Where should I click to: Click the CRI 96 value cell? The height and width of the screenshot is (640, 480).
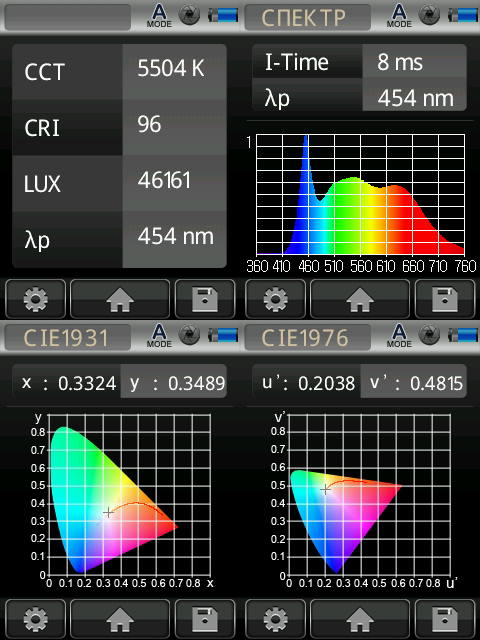[174, 128]
